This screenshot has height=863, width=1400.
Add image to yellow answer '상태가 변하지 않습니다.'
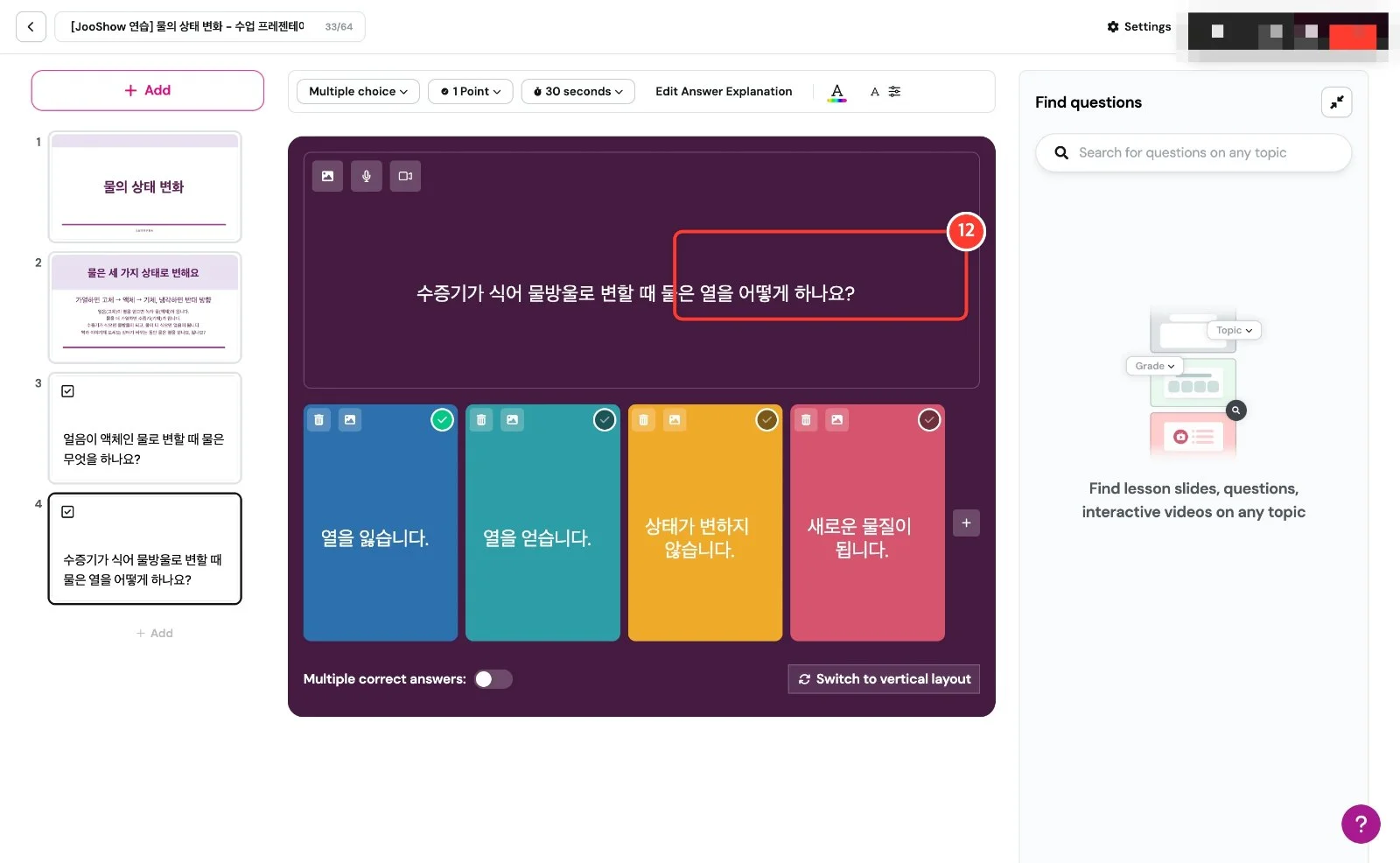click(675, 420)
